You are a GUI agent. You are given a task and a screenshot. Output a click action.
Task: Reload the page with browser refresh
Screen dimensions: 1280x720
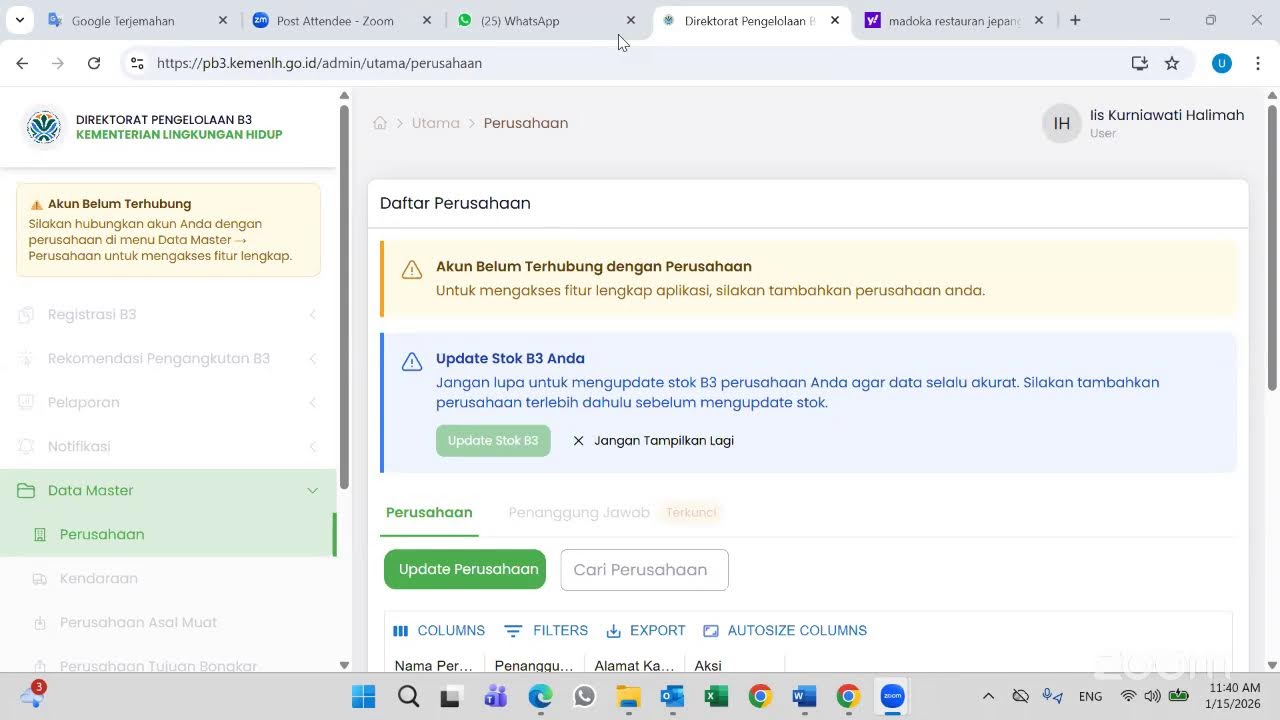[94, 63]
